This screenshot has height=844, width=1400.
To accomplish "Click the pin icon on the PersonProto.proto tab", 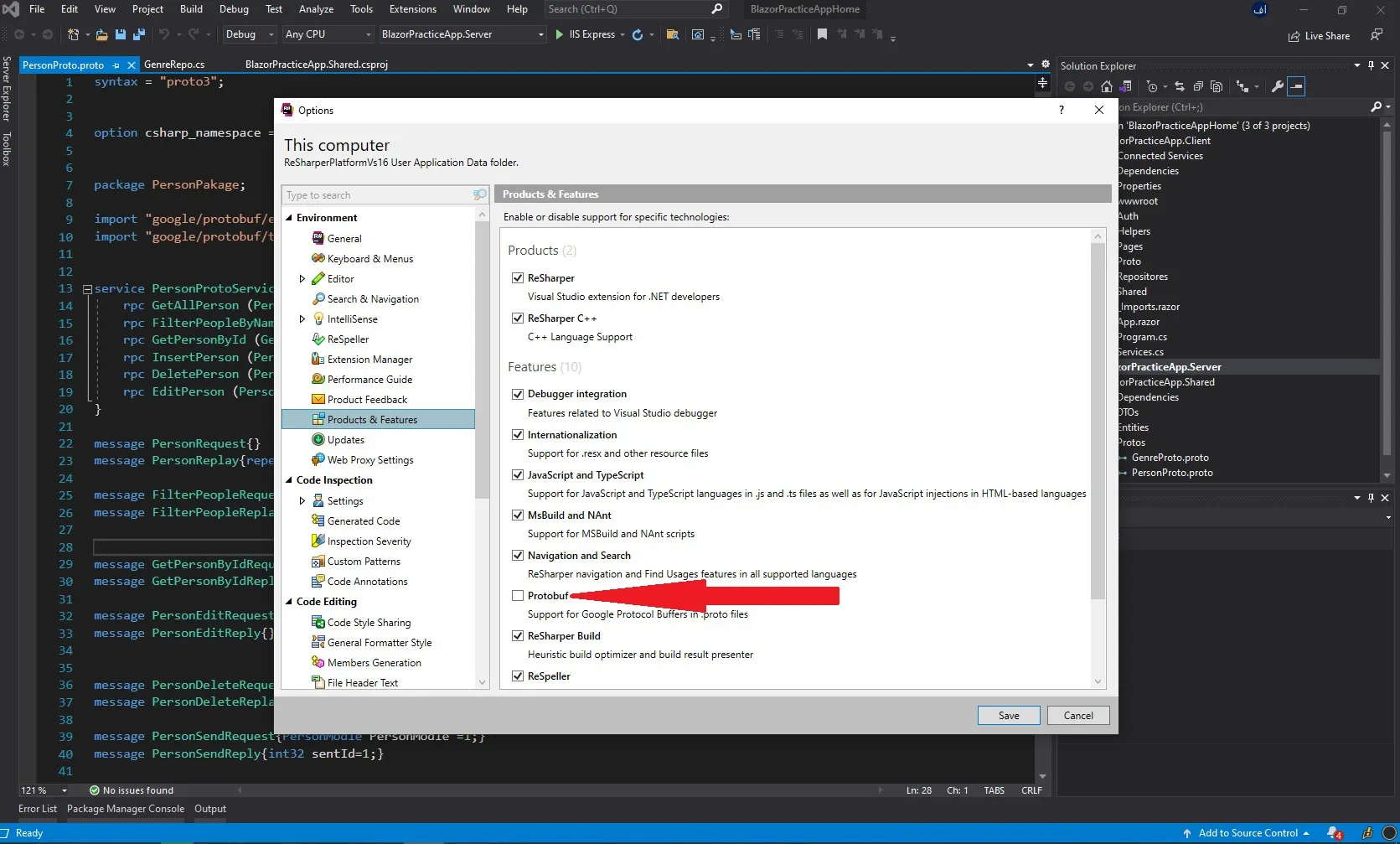I will coord(116,65).
